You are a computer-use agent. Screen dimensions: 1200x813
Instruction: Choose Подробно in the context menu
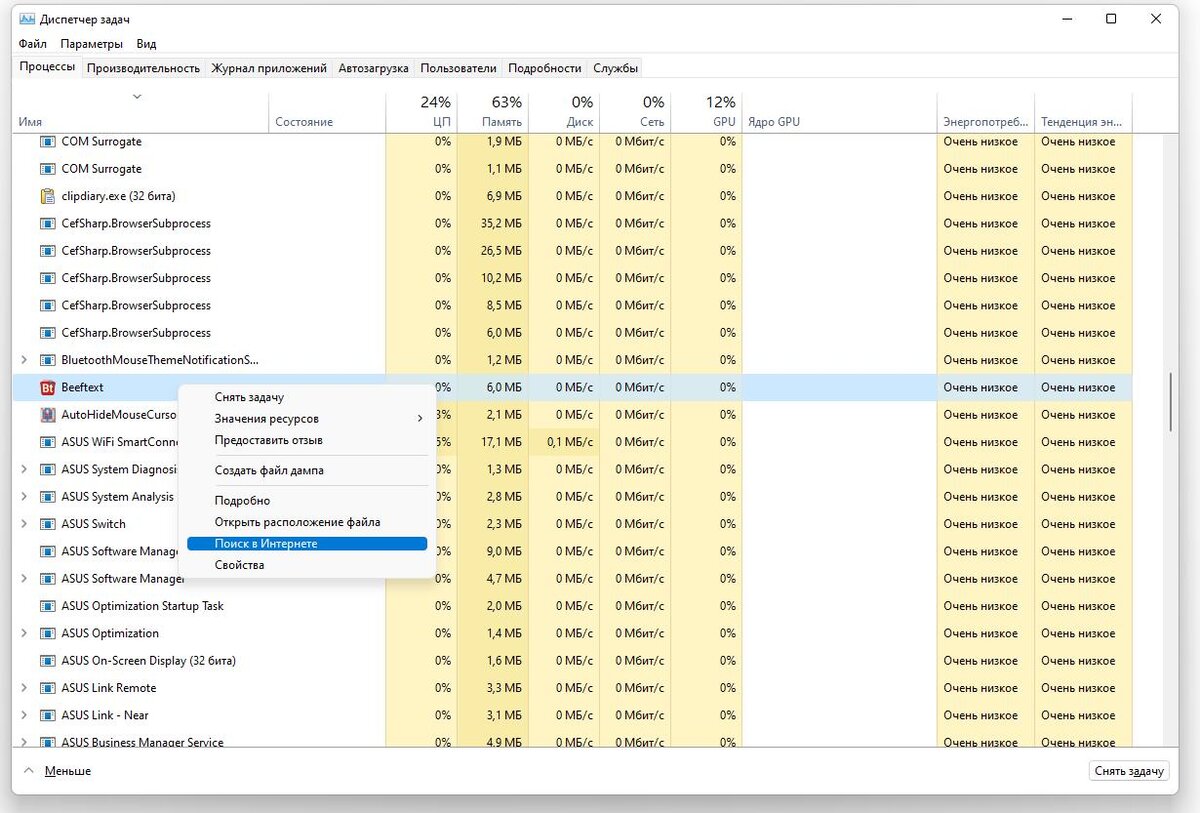point(307,500)
